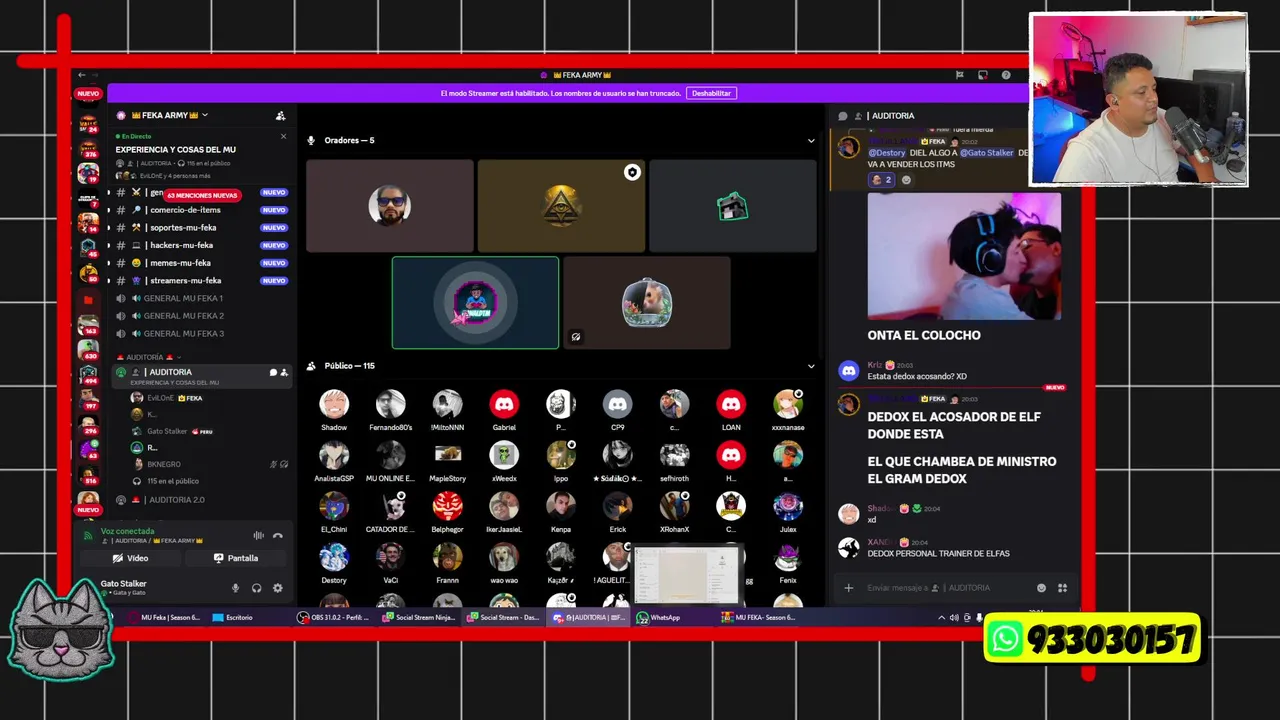The width and height of the screenshot is (1280, 720).
Task: Open the inbox icon in the title bar
Action: 983,75
